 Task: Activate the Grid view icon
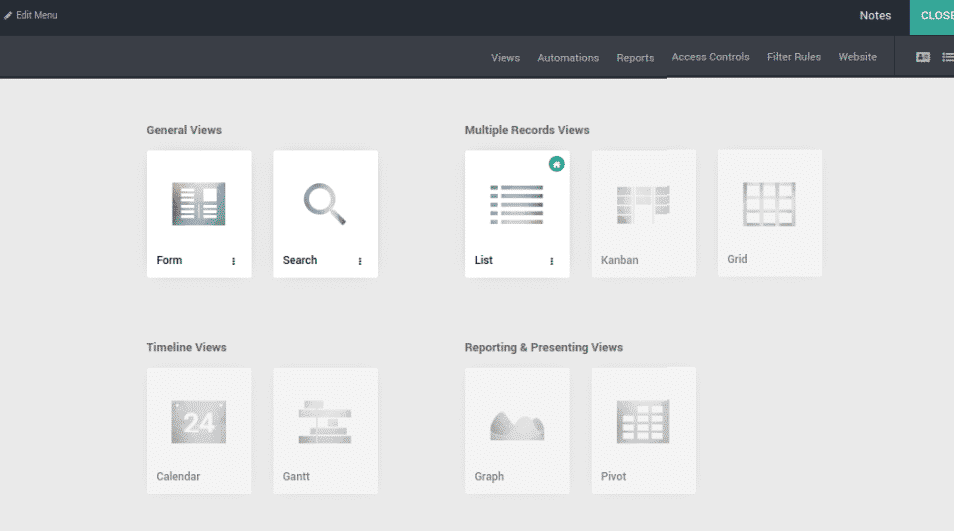[769, 204]
